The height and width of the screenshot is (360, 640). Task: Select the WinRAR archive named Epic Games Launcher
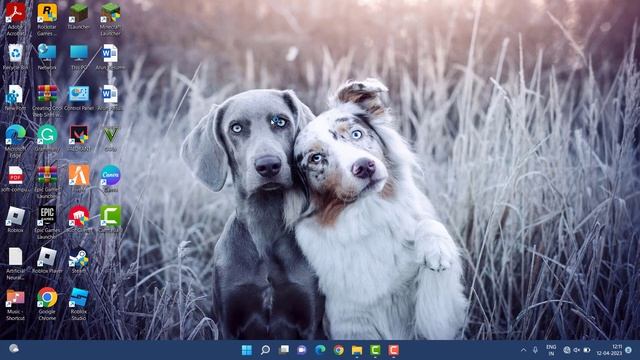pyautogui.click(x=47, y=182)
